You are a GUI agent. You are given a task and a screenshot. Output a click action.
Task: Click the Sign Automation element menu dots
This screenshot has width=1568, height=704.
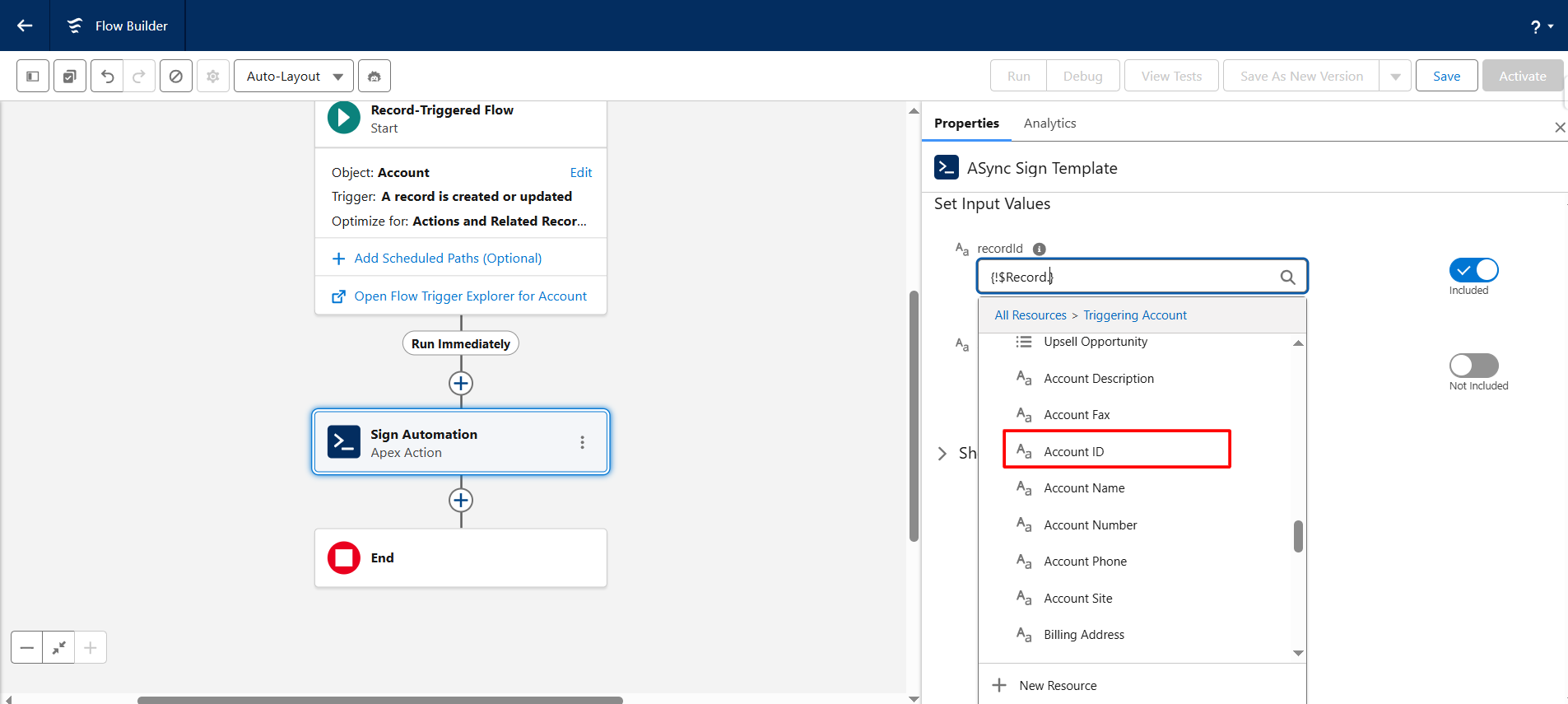click(582, 442)
